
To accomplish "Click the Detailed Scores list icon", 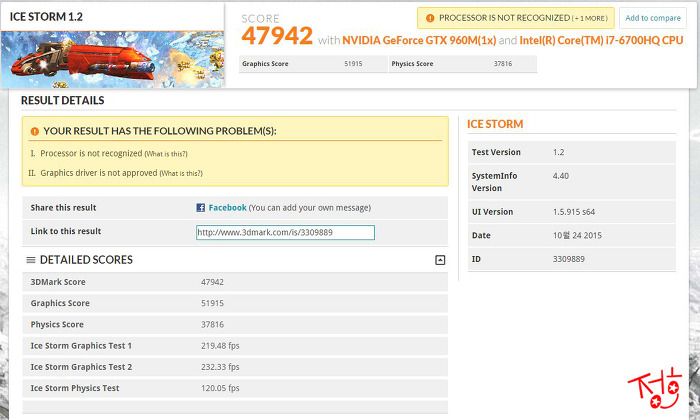I will [31, 260].
